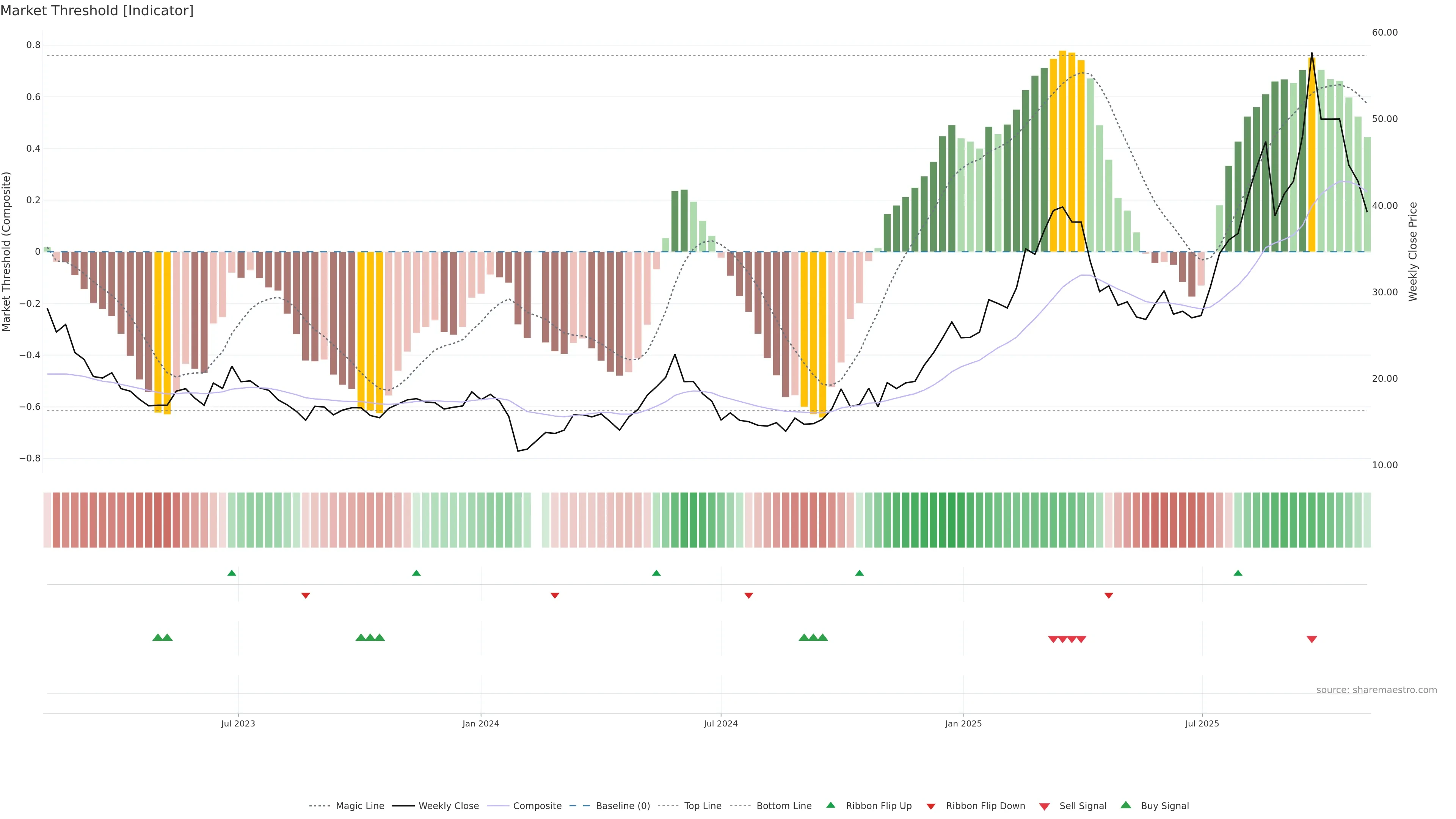
Task: Hide the Top Line from the legend
Action: (x=703, y=806)
